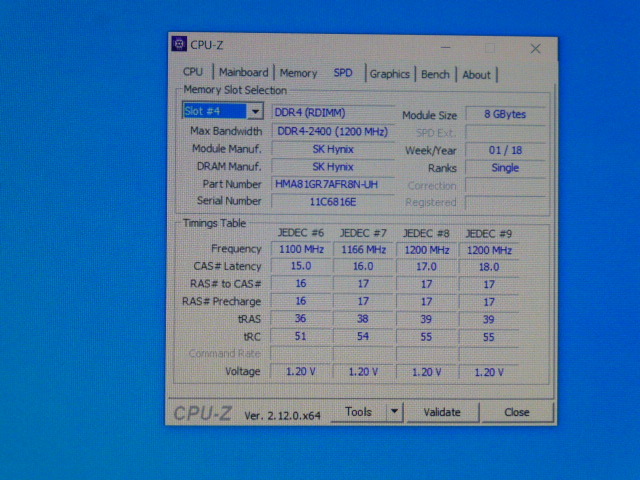Viewport: 640px width, 480px height.
Task: Click the tRAS value 38
Action: (x=363, y=319)
